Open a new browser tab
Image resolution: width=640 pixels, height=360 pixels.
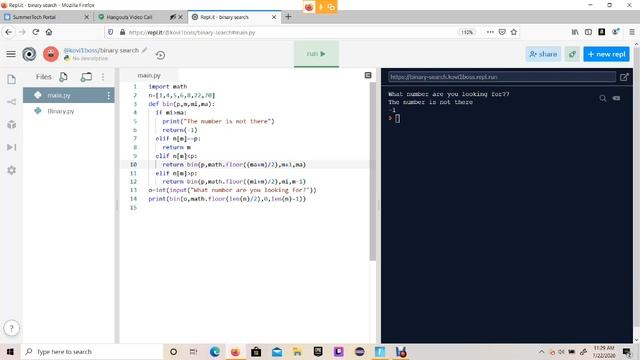(288, 17)
